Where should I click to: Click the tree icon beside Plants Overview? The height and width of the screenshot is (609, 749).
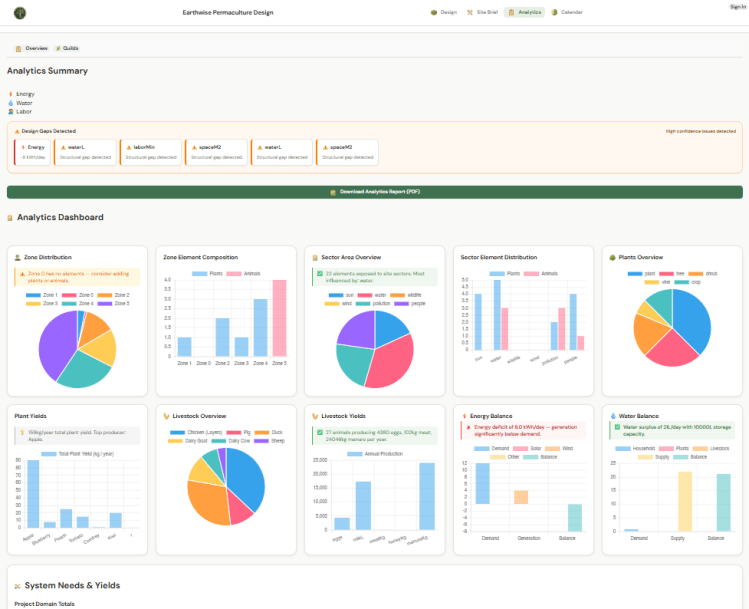611,257
